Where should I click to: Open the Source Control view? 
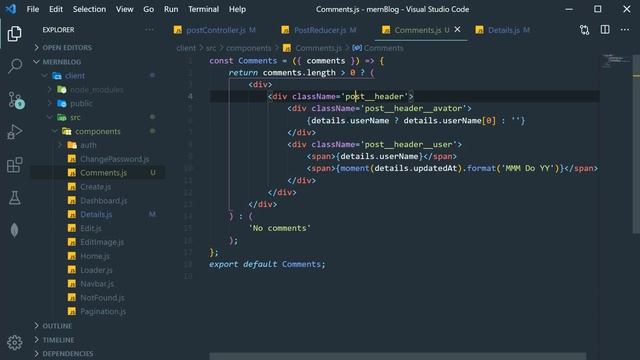tap(16, 100)
